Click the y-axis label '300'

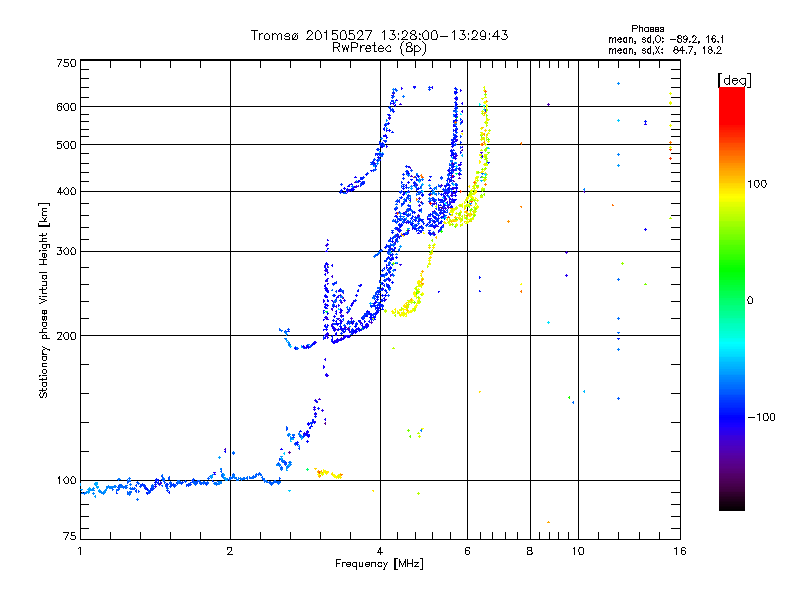pos(67,252)
